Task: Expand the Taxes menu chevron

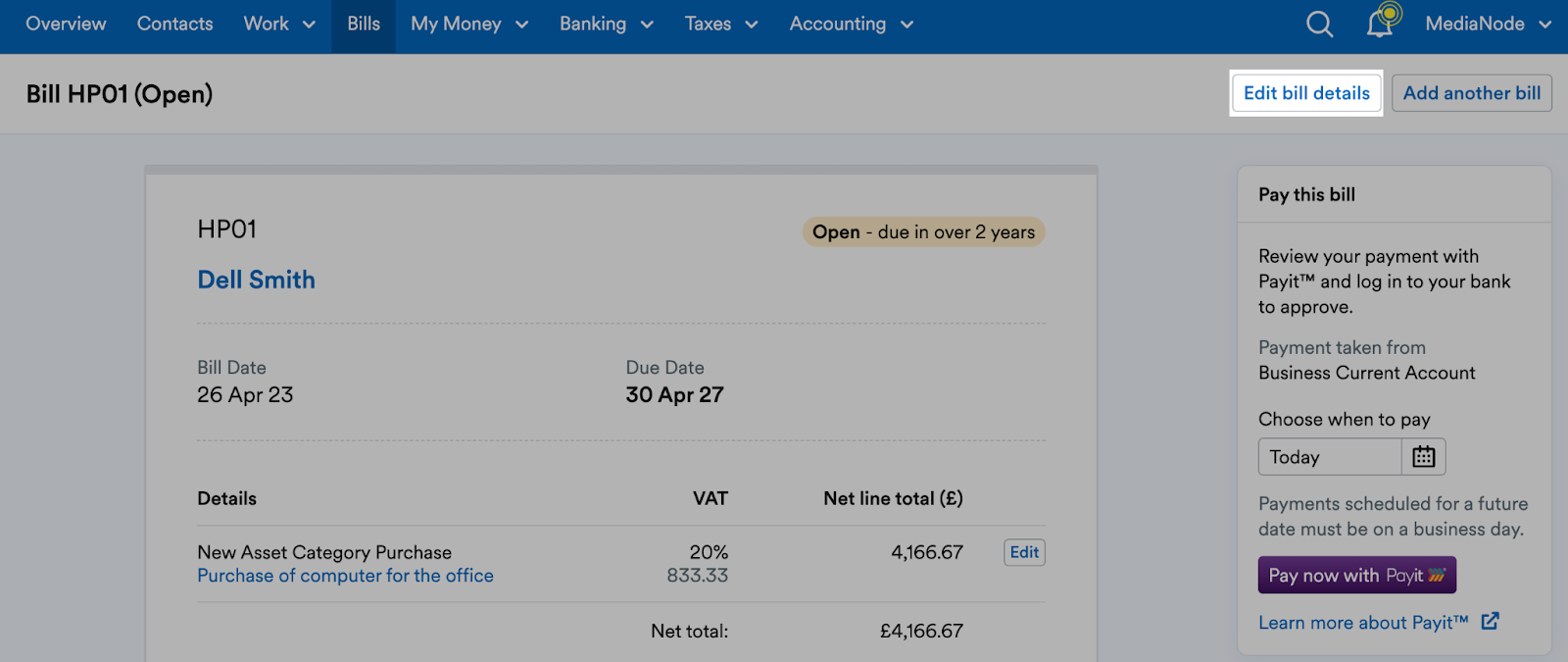Action: [752, 25]
